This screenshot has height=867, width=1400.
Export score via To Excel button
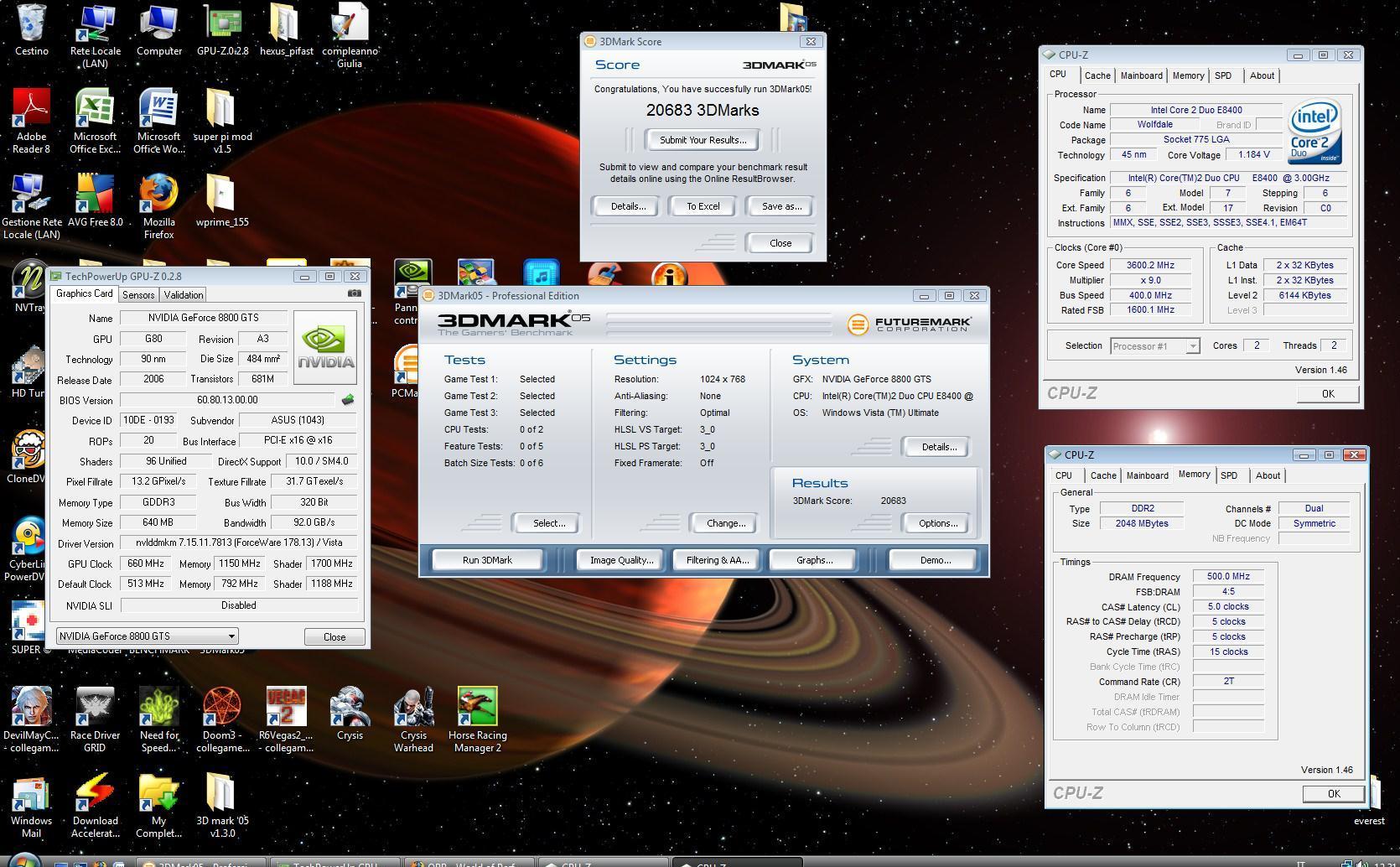pyautogui.click(x=703, y=206)
